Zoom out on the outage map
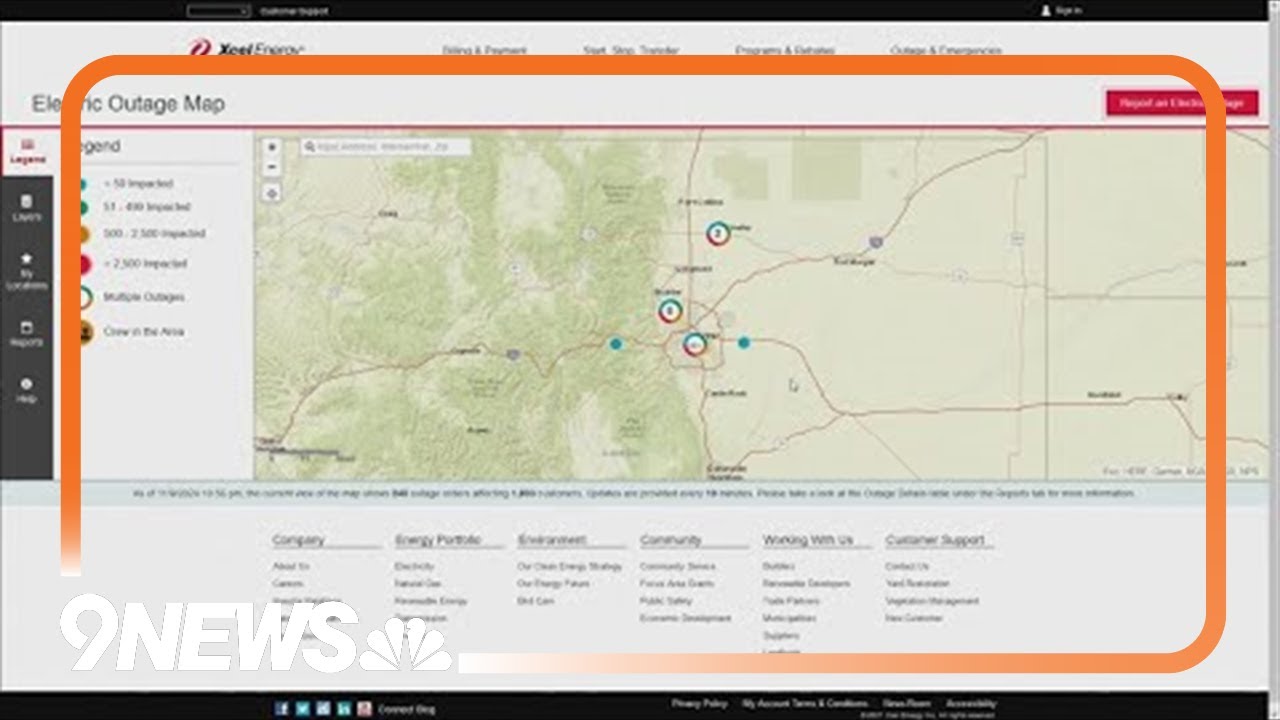The image size is (1280, 720). tap(272, 166)
